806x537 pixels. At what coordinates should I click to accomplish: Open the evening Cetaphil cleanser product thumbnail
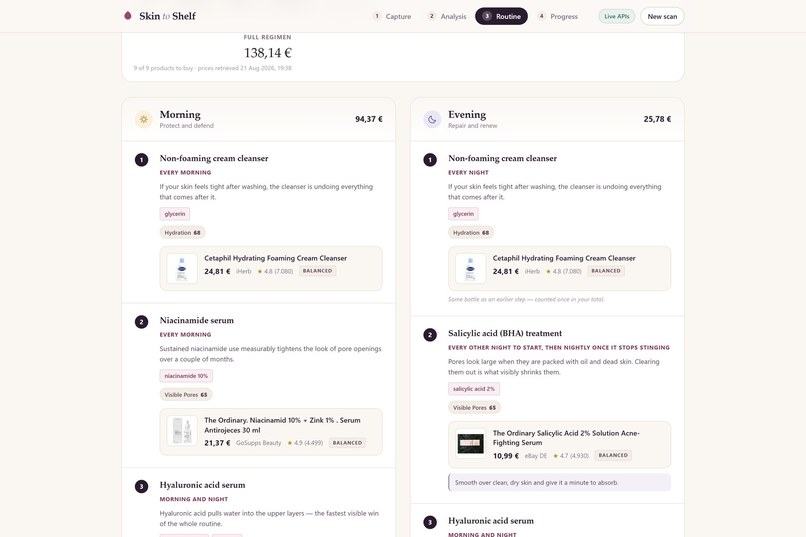coord(470,268)
